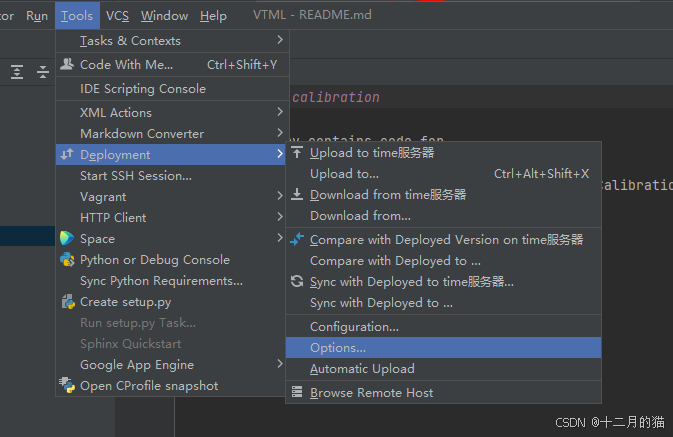Click the download arrow icon beside Download from time服务器

point(297,194)
